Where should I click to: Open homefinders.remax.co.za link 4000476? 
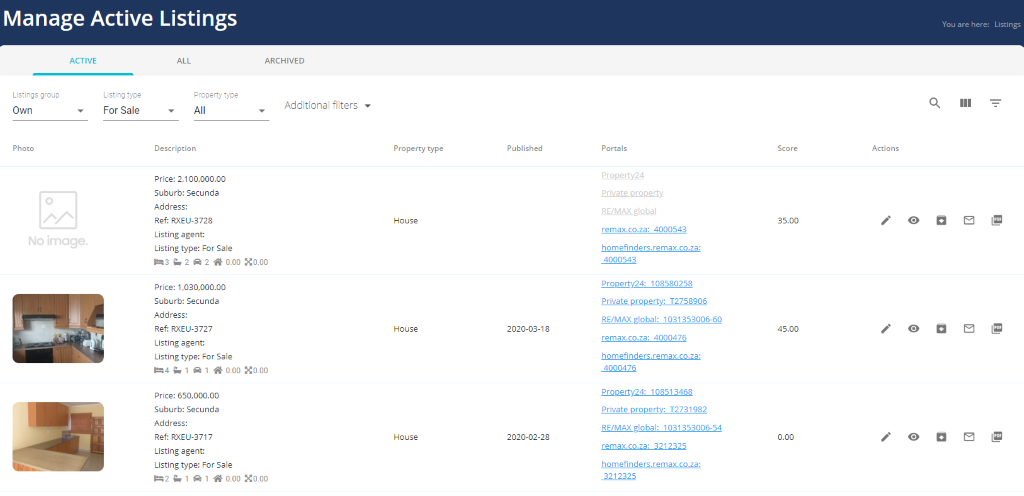(x=650, y=362)
